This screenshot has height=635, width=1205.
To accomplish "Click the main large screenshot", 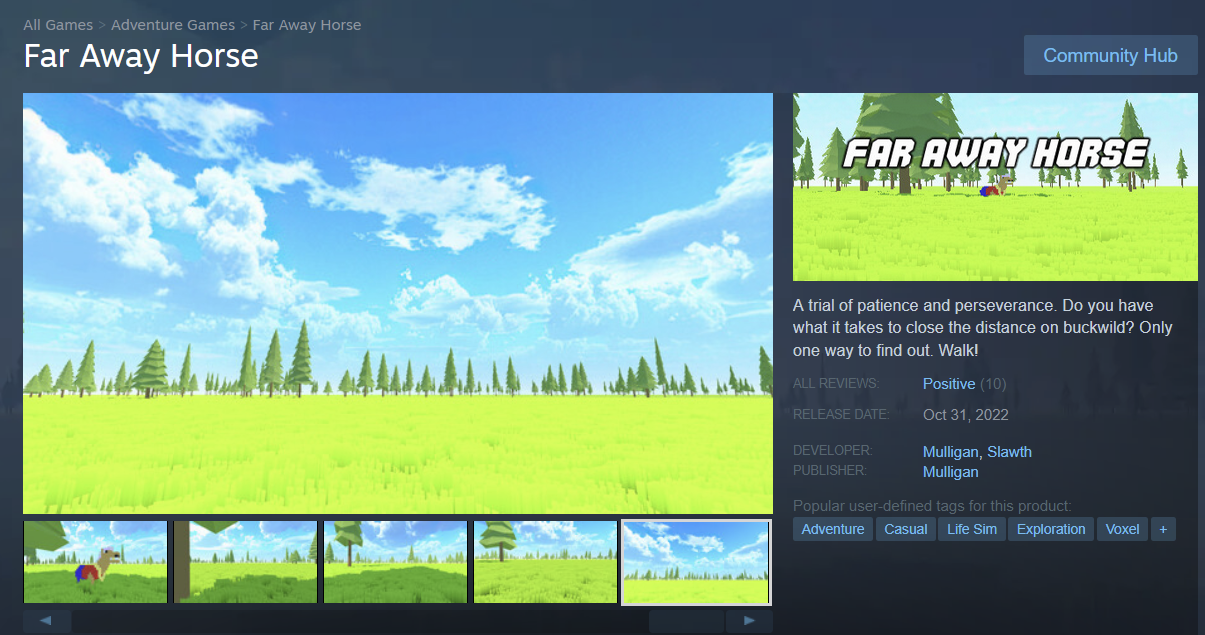I will coord(398,304).
